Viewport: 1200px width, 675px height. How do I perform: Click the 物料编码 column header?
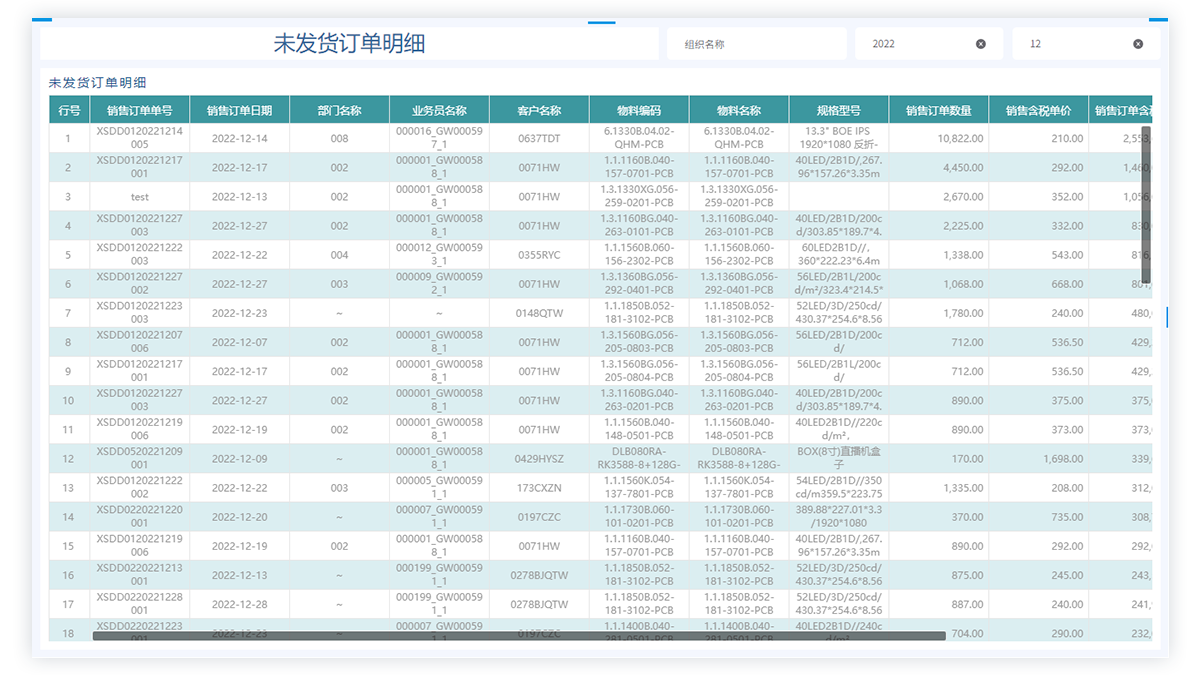coord(639,111)
